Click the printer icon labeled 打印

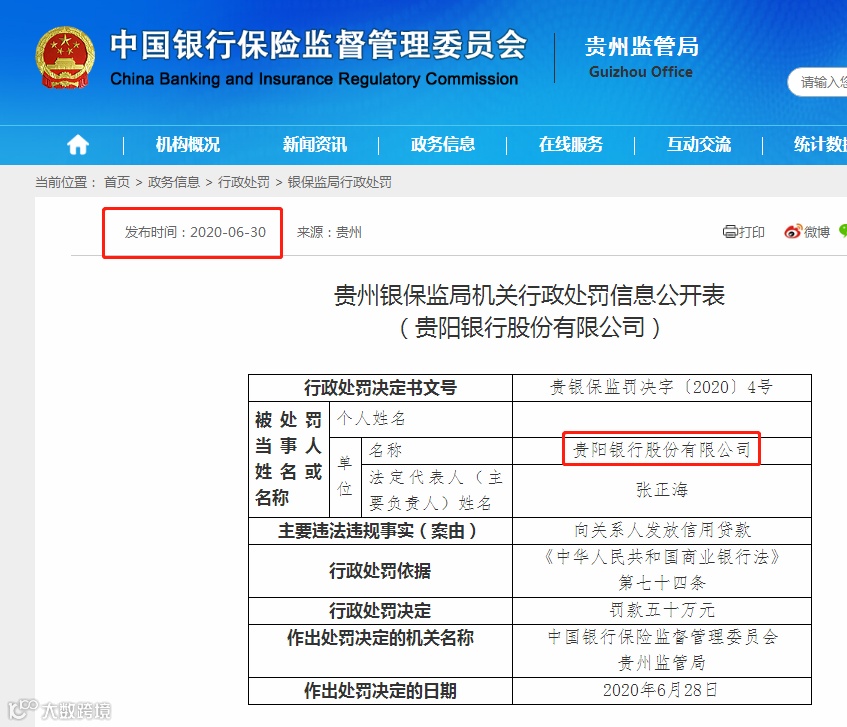click(730, 232)
